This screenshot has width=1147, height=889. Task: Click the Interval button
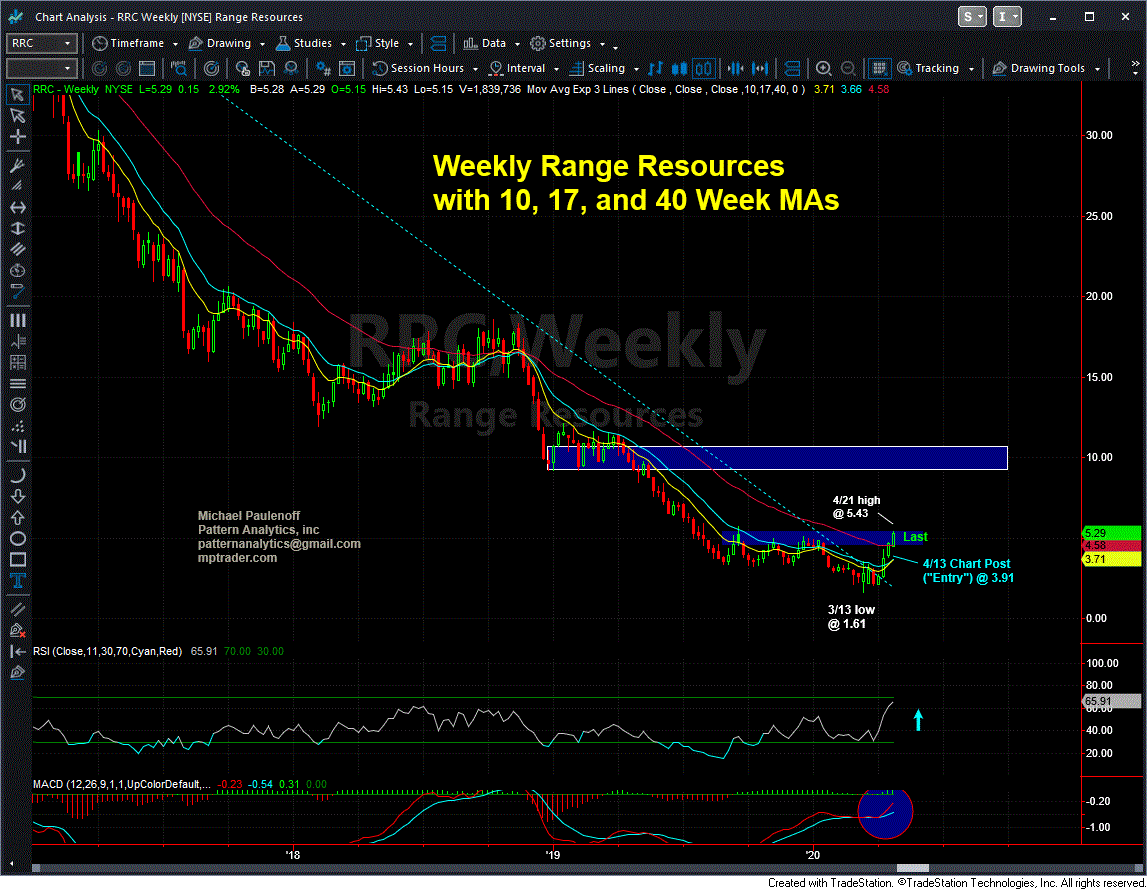point(517,69)
